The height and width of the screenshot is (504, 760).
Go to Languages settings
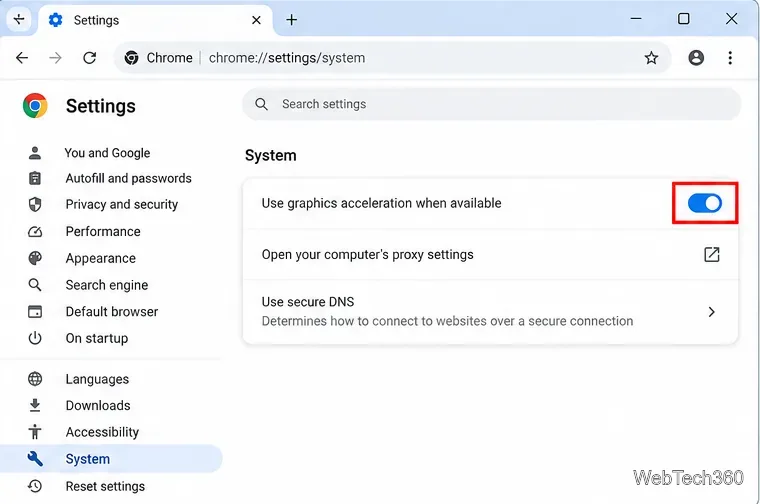coord(97,379)
